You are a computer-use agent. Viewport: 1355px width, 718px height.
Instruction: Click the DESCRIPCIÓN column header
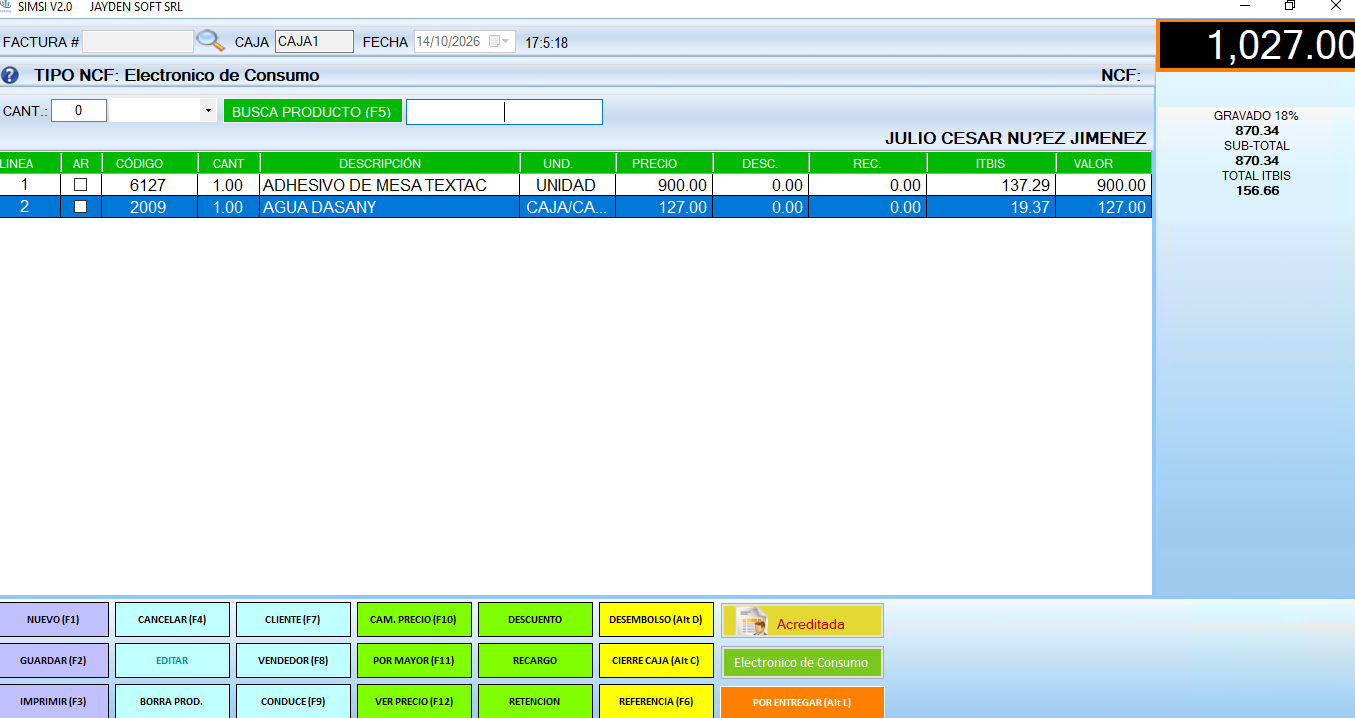tap(390, 163)
